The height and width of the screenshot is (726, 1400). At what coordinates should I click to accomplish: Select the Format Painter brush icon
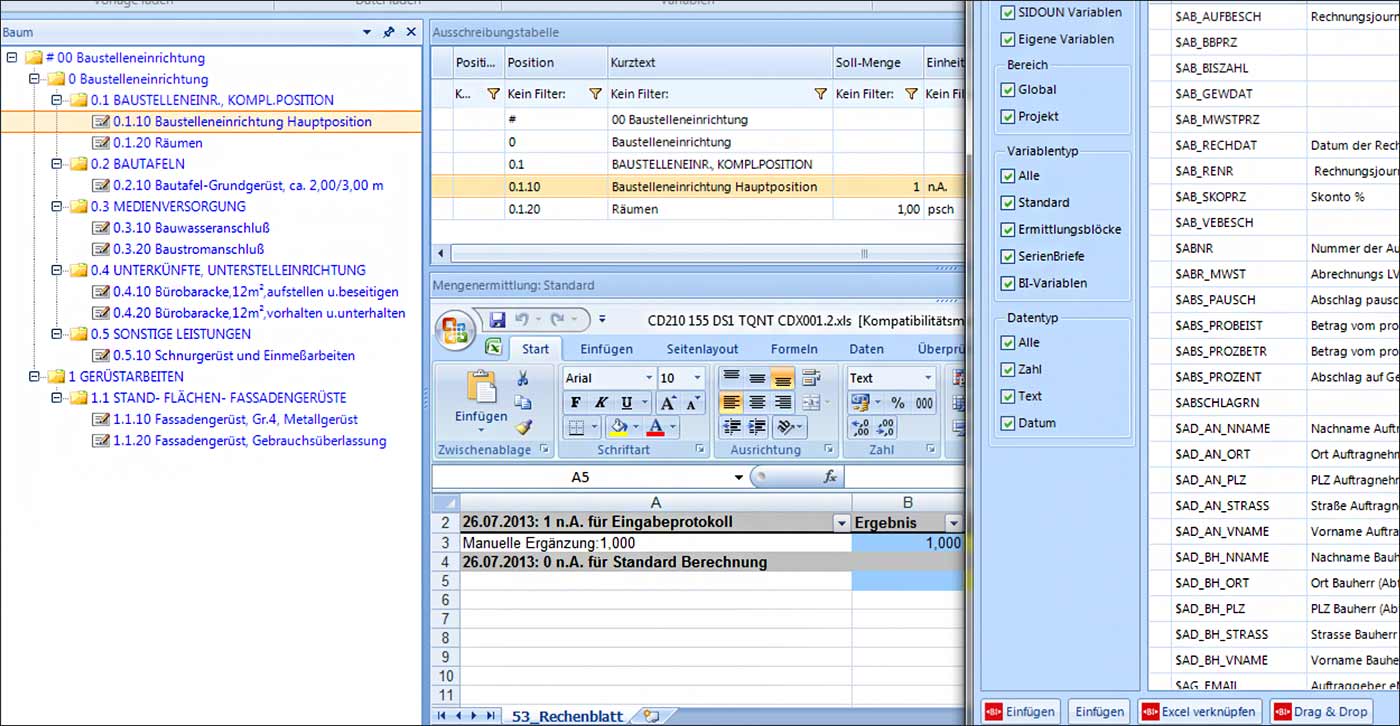(x=523, y=427)
